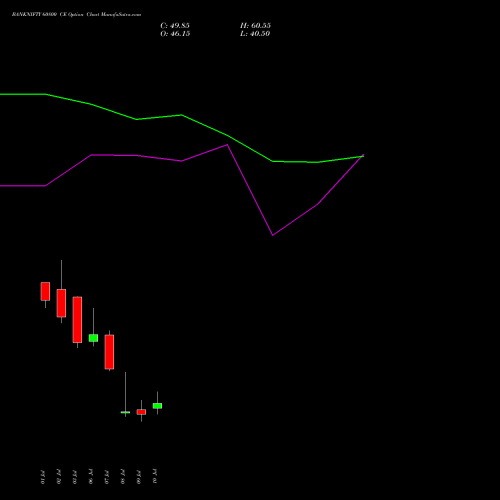Select the 10 Jul date label
Screen dimensions: 500x500
(x=155, y=476)
